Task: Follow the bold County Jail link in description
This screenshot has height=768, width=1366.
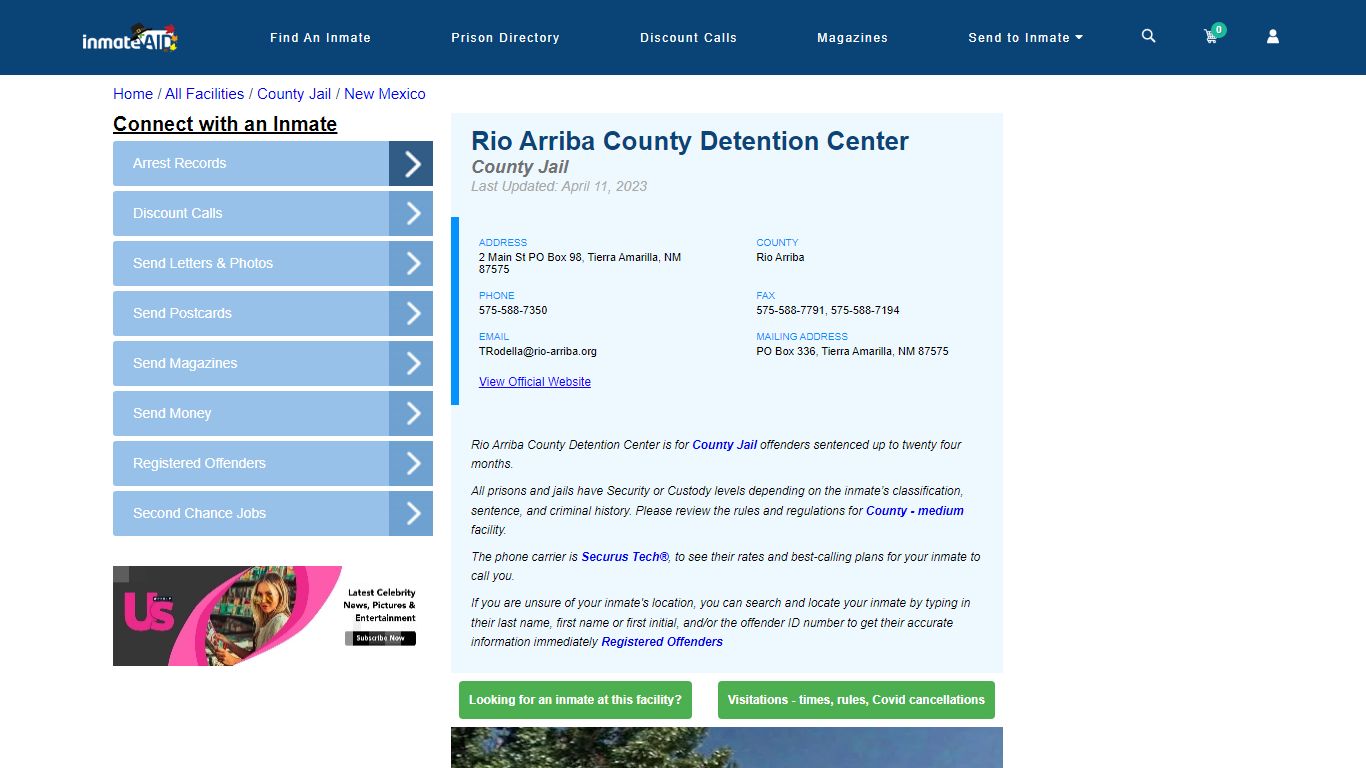Action: point(724,445)
